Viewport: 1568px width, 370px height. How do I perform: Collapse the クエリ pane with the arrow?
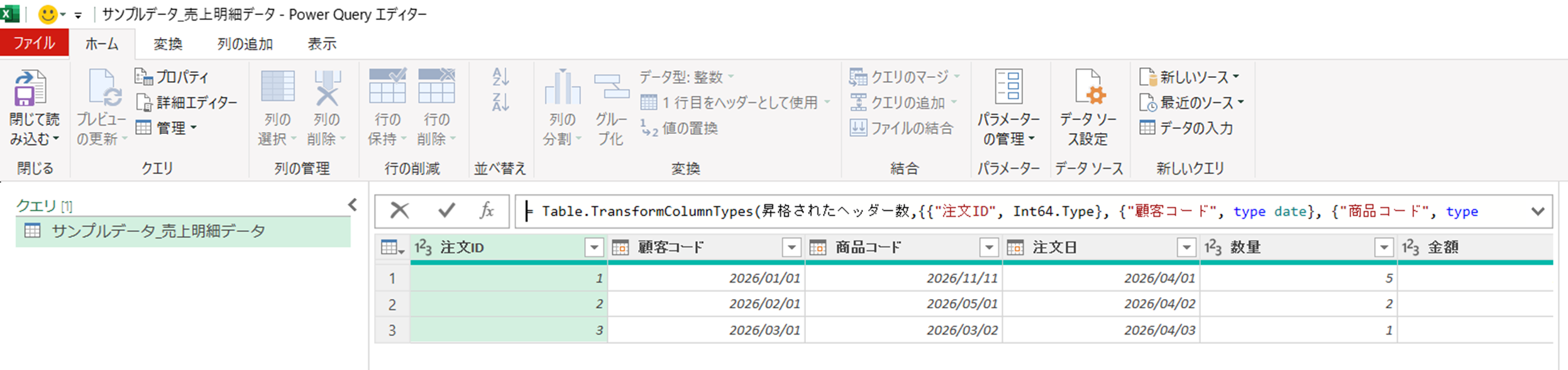coord(353,205)
